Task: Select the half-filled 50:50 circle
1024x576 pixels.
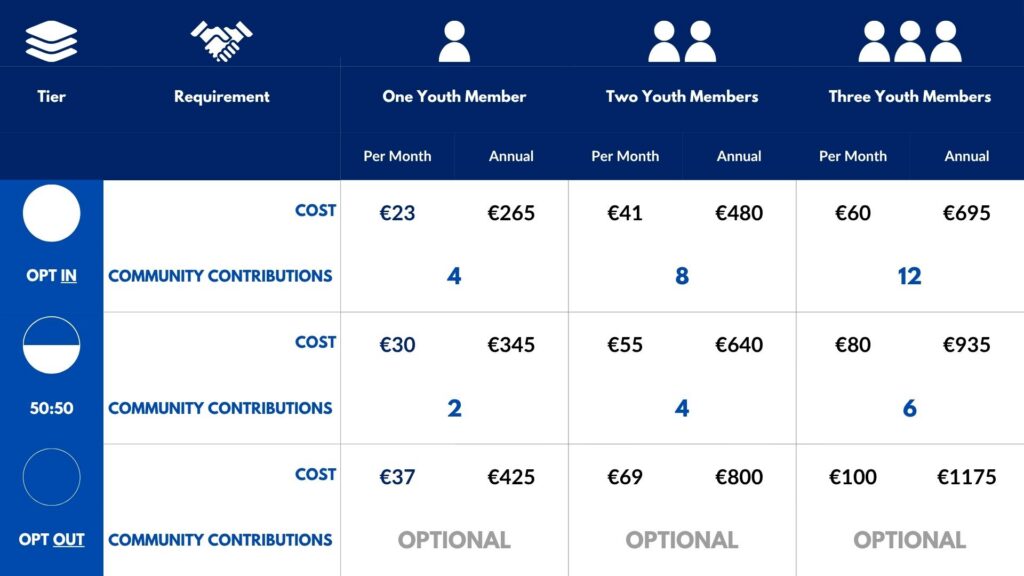Action: (51, 345)
